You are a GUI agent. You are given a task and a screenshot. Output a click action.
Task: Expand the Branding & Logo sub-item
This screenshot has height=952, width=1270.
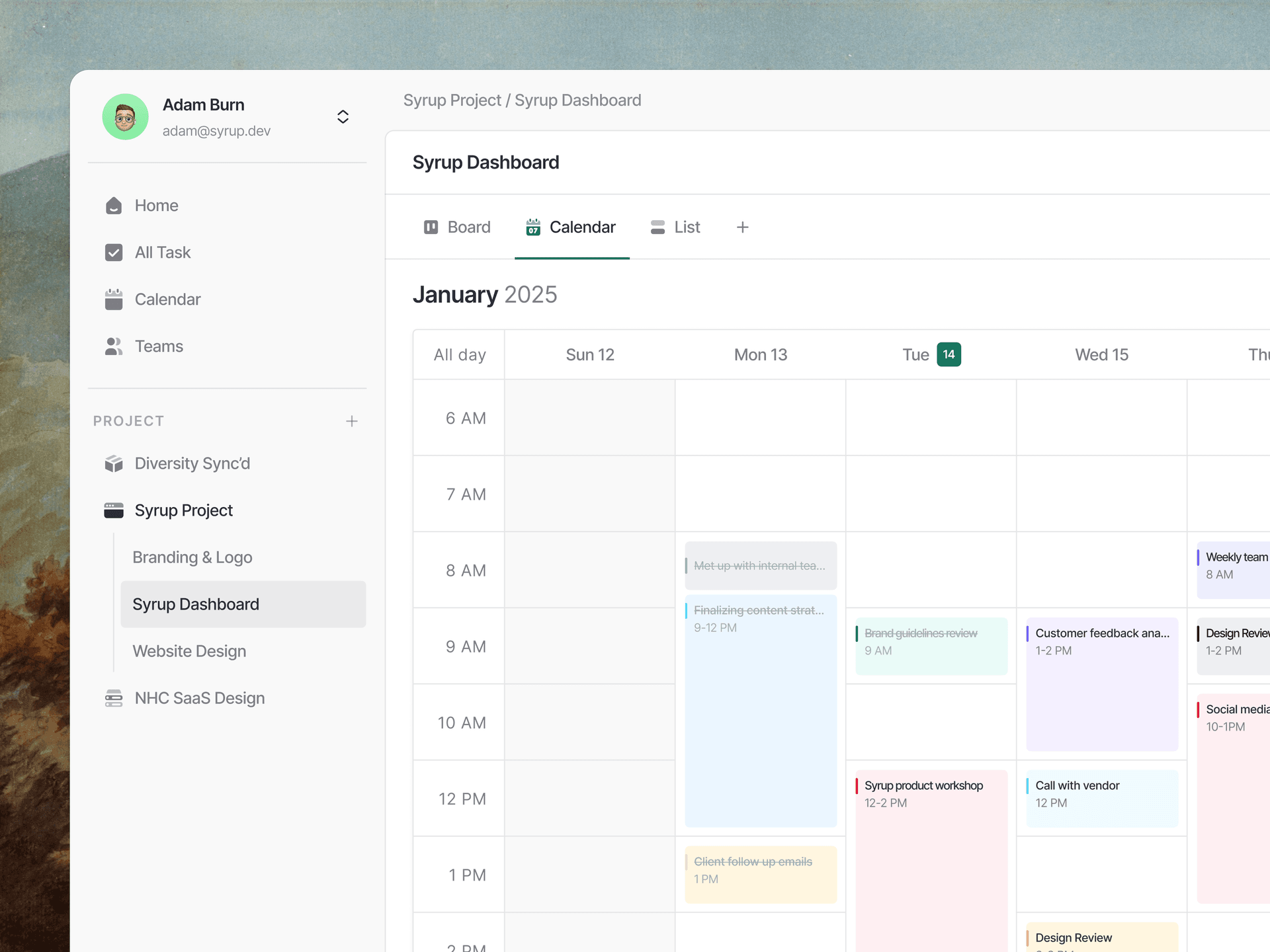pyautogui.click(x=192, y=557)
